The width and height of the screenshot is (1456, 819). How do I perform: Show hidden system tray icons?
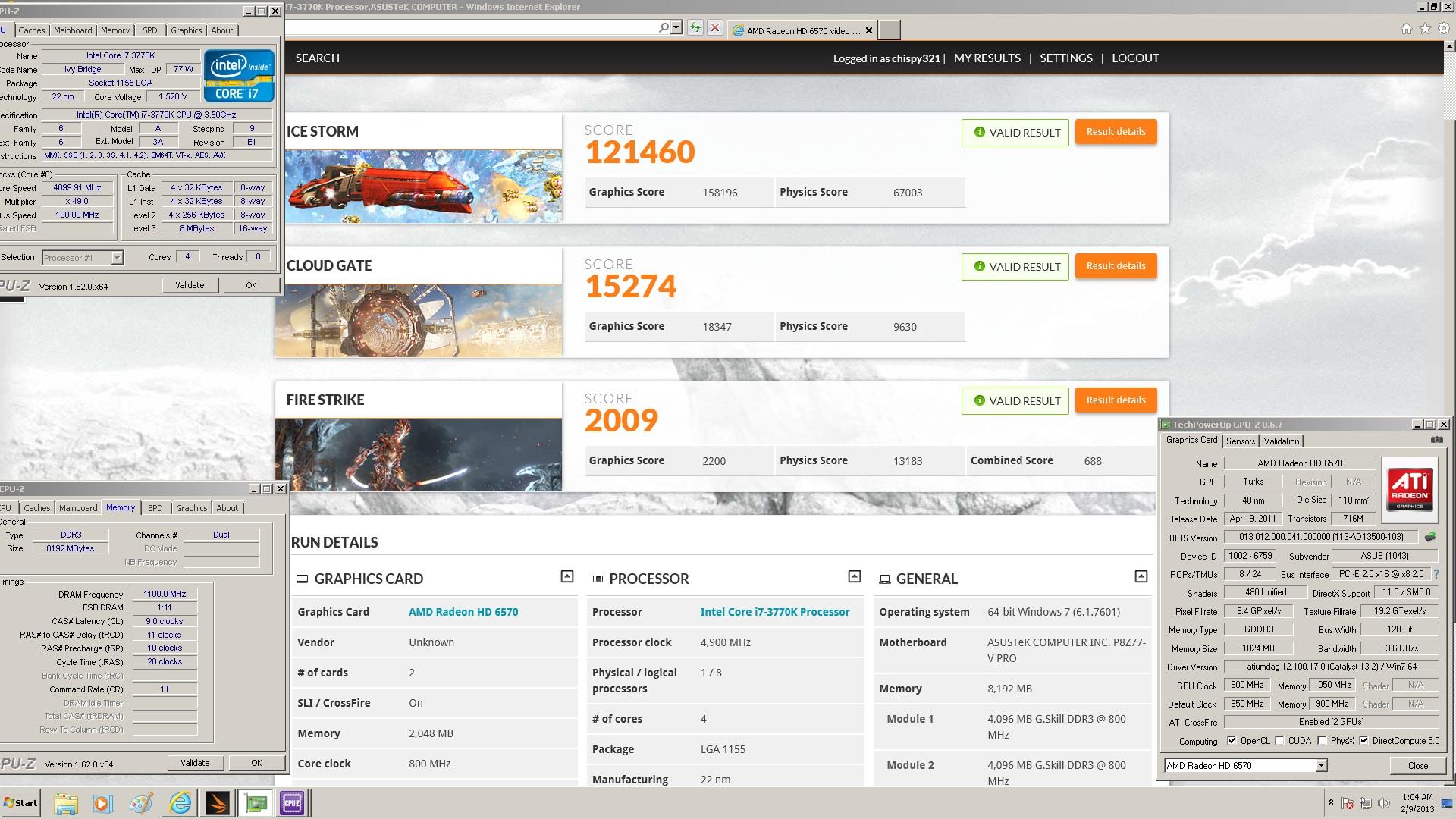(x=1331, y=802)
